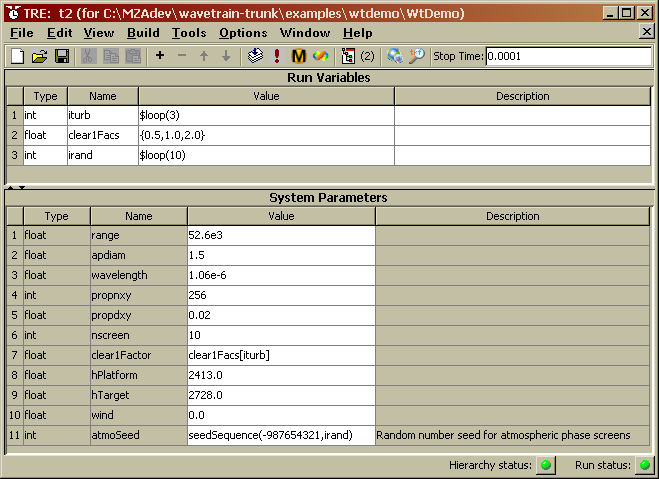Click the nscreen value 10
659x479 pixels.
(x=281, y=335)
